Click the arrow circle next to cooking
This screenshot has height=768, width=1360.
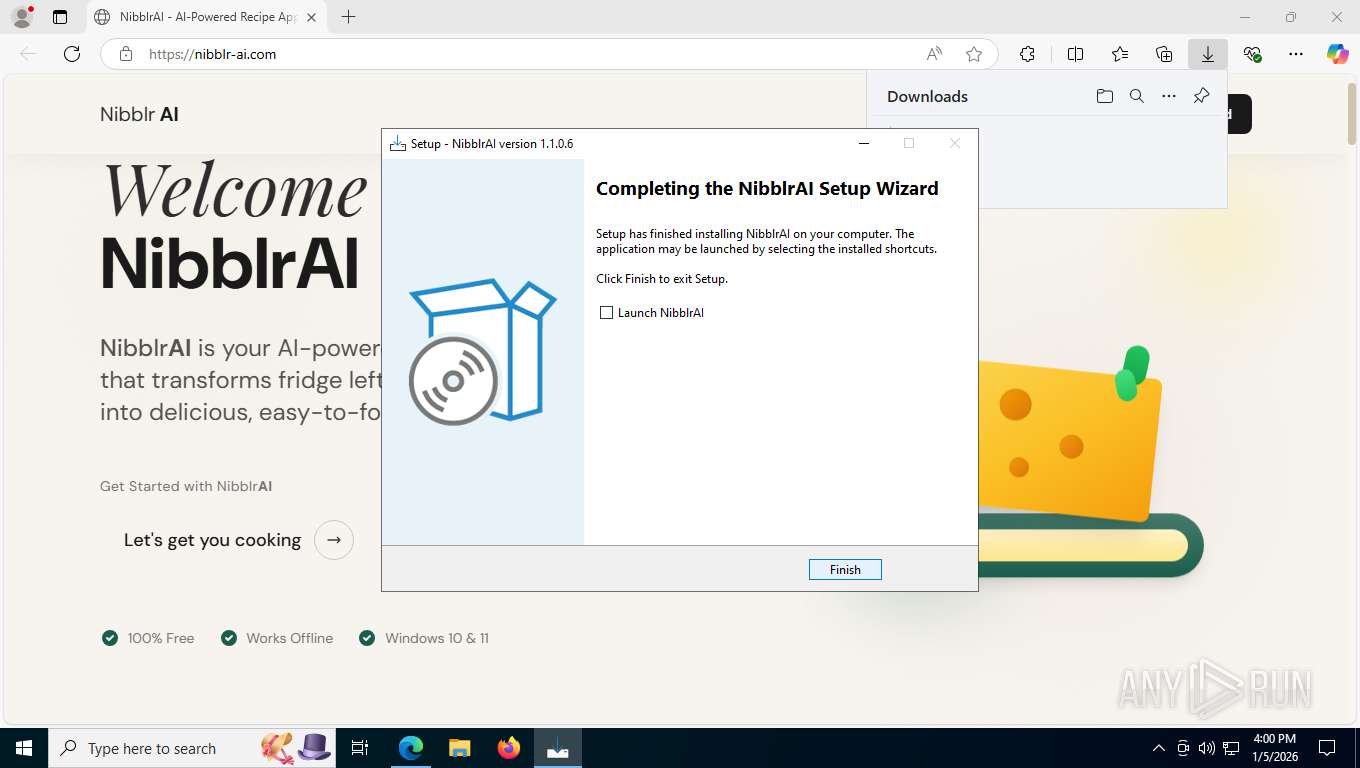pos(334,540)
